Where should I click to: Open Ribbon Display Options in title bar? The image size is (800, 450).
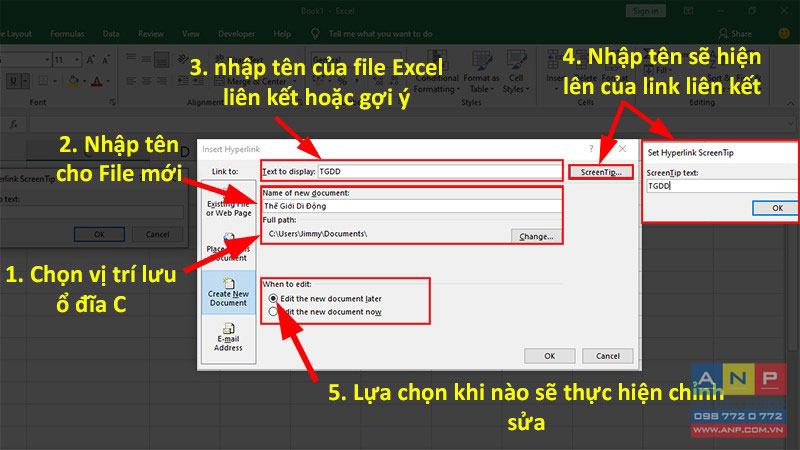pos(688,11)
